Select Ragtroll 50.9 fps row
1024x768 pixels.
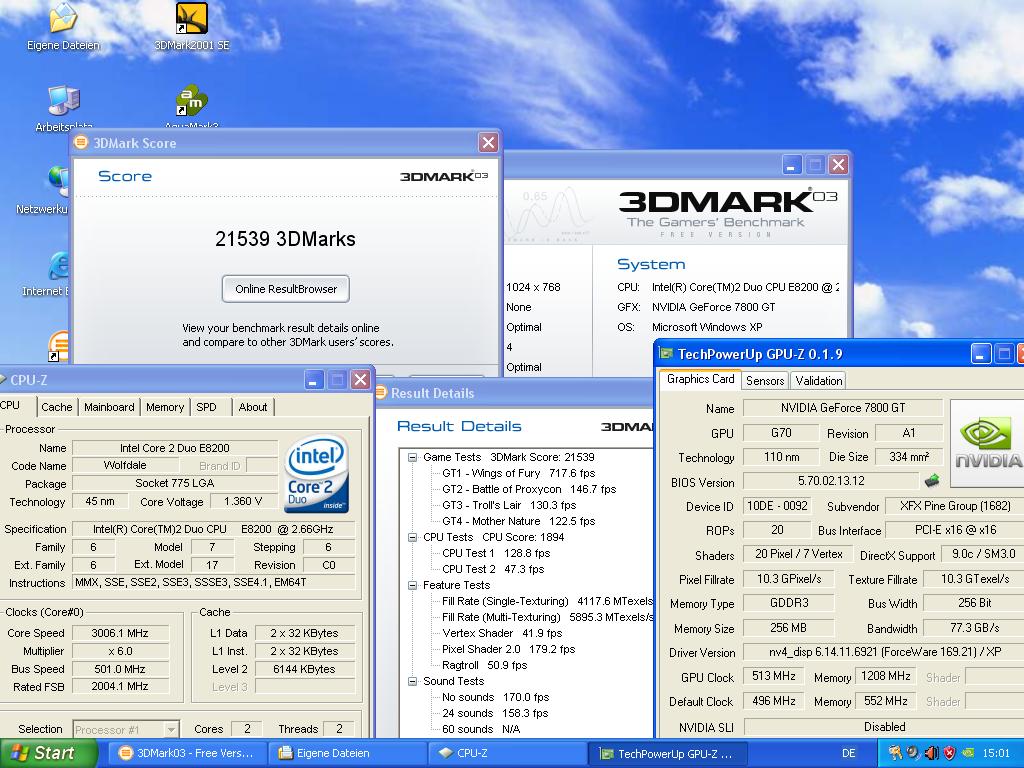[485, 665]
